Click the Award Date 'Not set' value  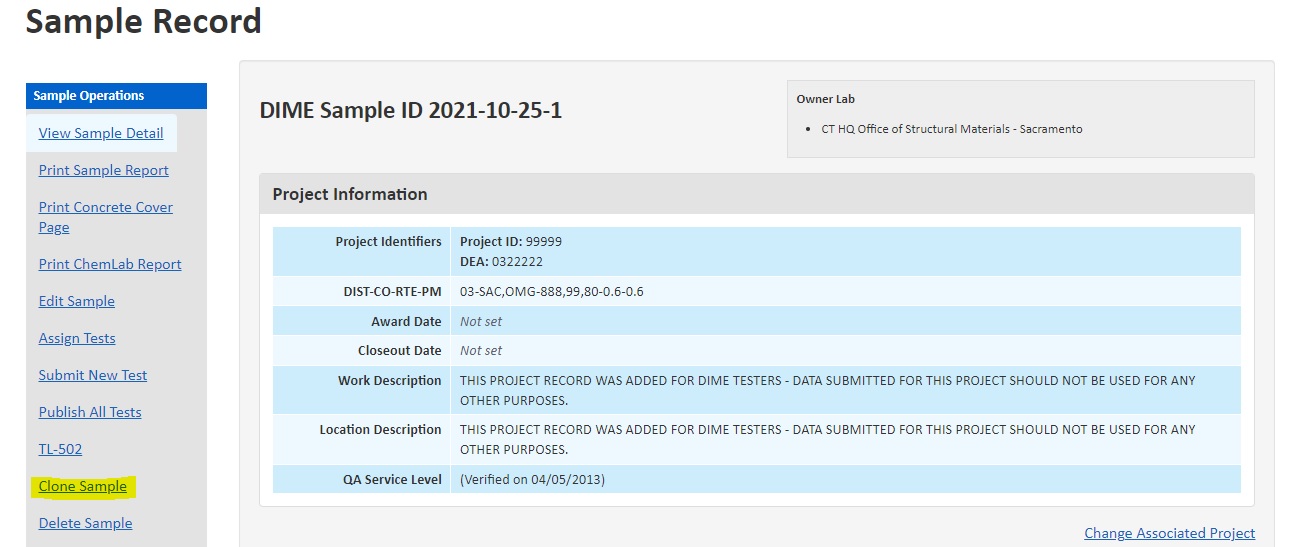pos(481,321)
